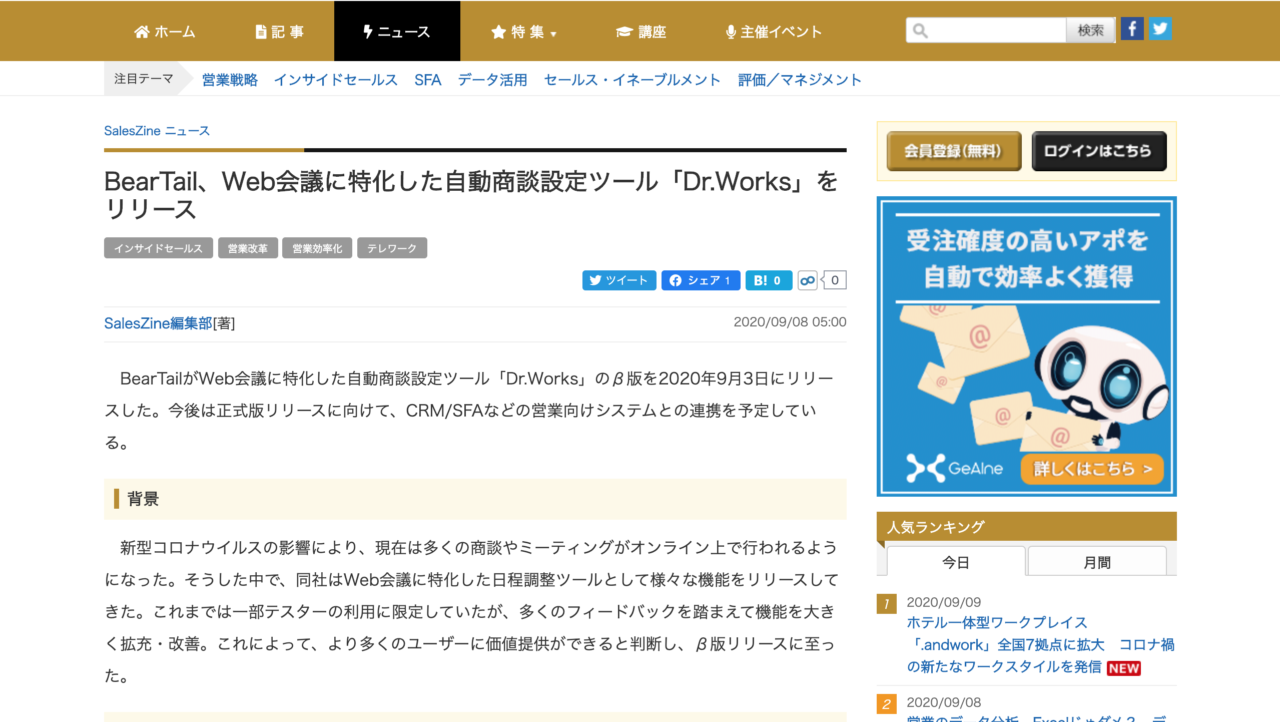Open the Twitter icon in header

point(1160,29)
